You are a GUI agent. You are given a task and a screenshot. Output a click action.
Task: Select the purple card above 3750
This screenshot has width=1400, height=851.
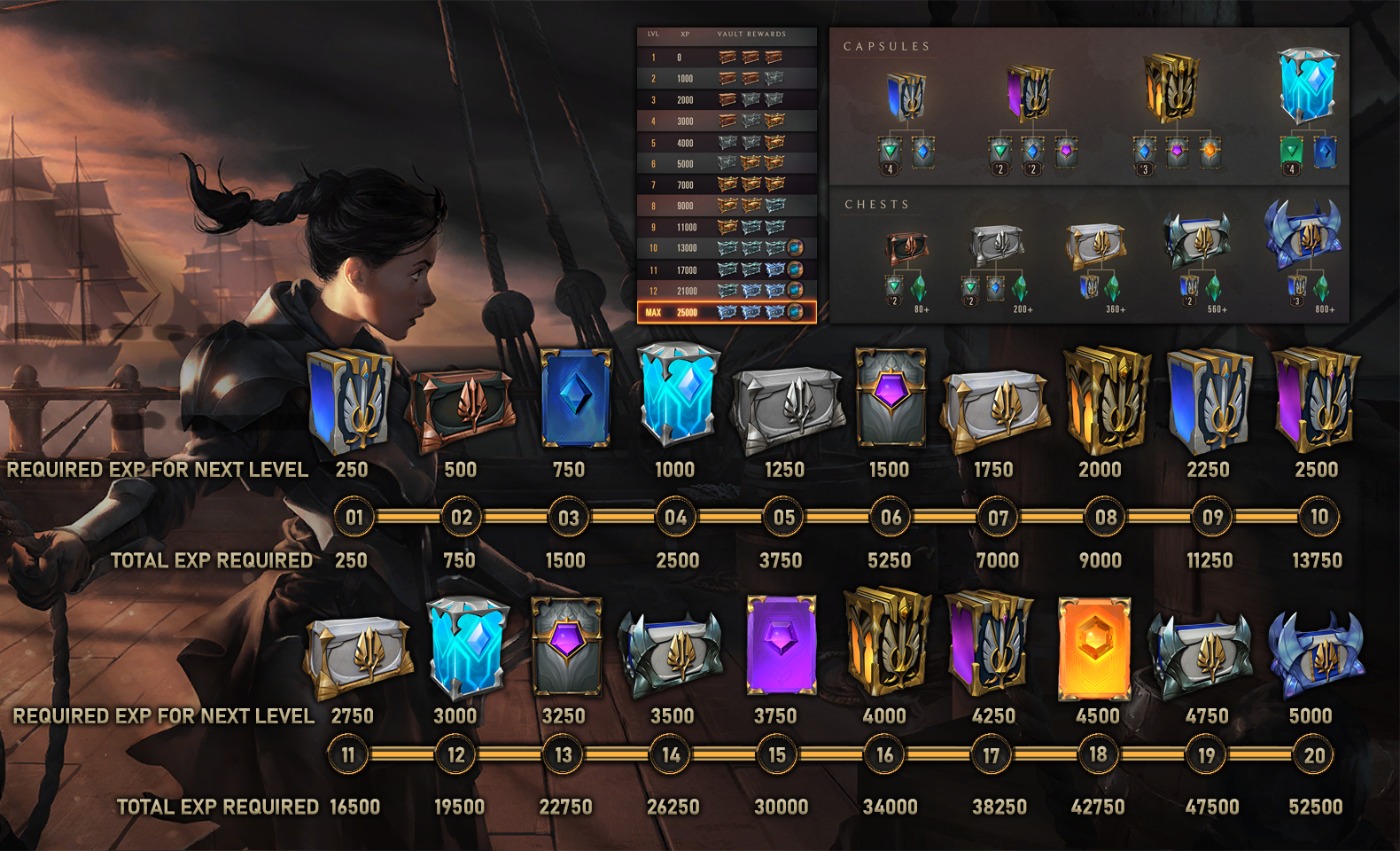click(781, 644)
